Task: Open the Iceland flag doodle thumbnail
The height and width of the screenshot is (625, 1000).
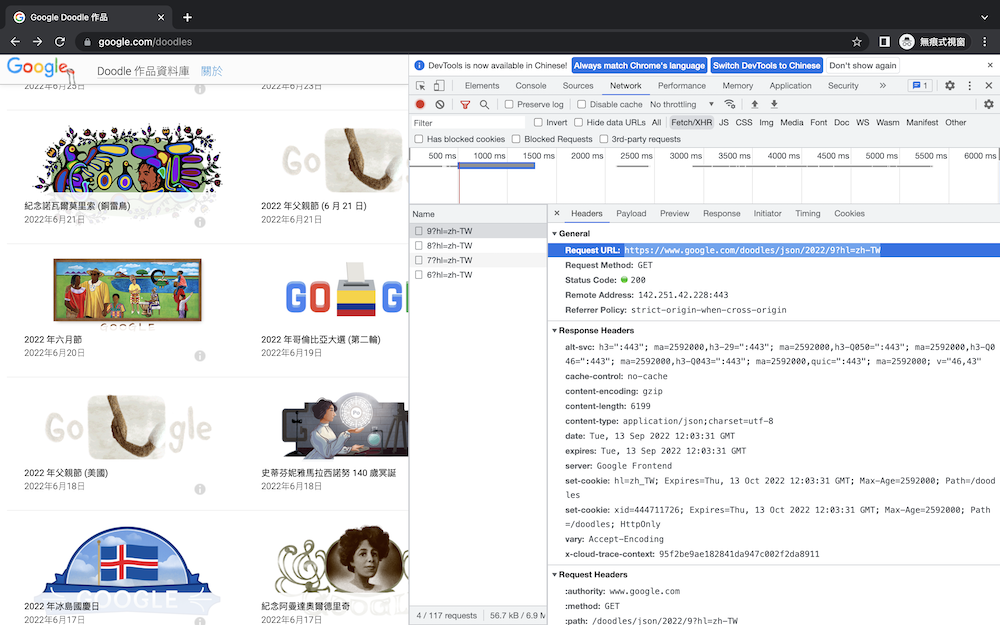Action: pos(128,570)
